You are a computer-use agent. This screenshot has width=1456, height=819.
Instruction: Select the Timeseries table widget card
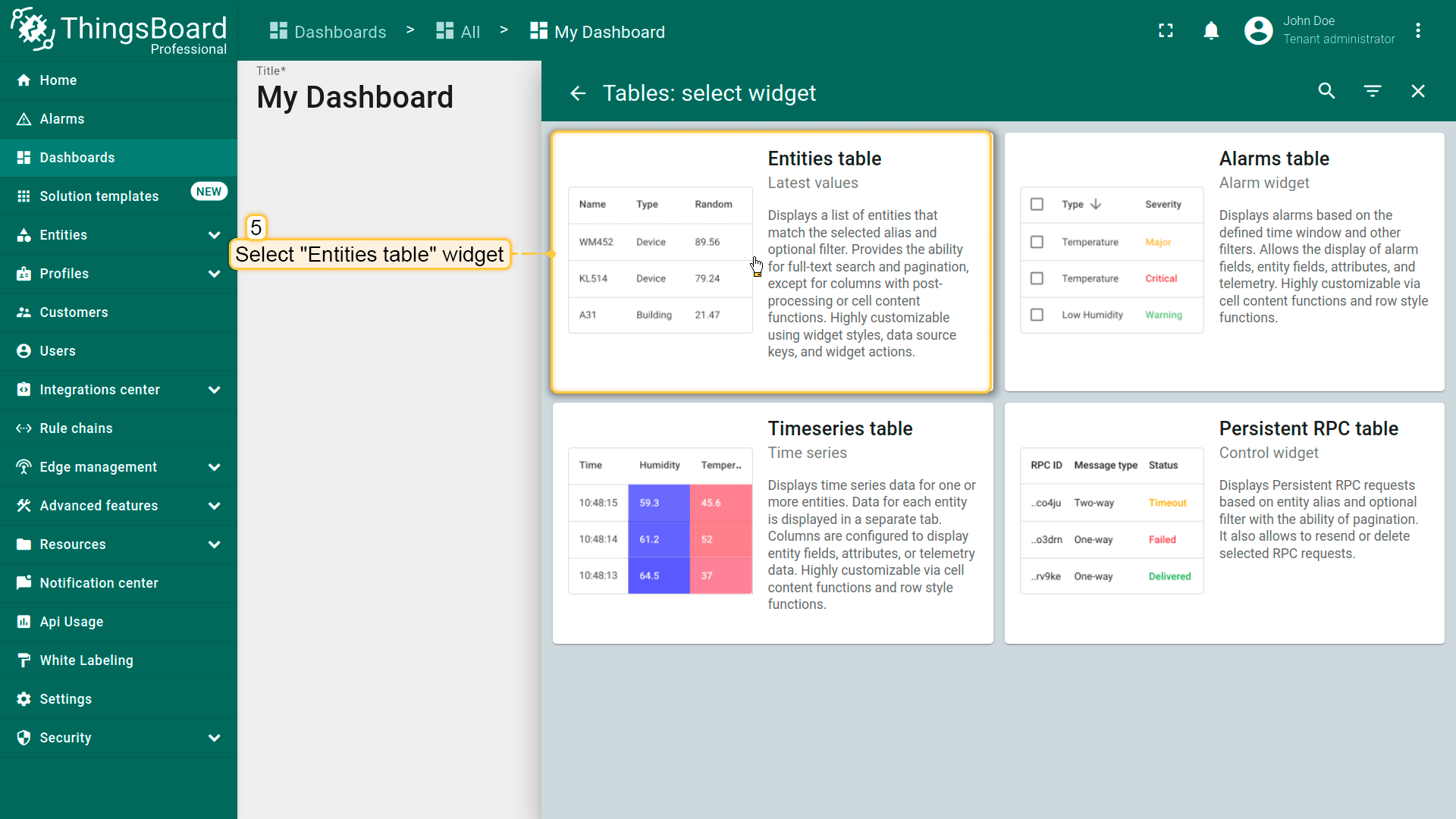pyautogui.click(x=773, y=523)
